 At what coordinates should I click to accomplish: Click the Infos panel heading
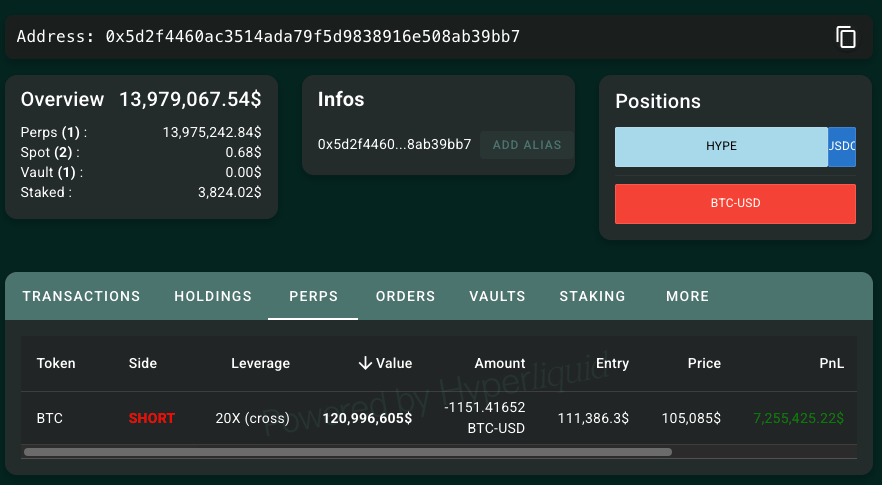pyautogui.click(x=341, y=100)
